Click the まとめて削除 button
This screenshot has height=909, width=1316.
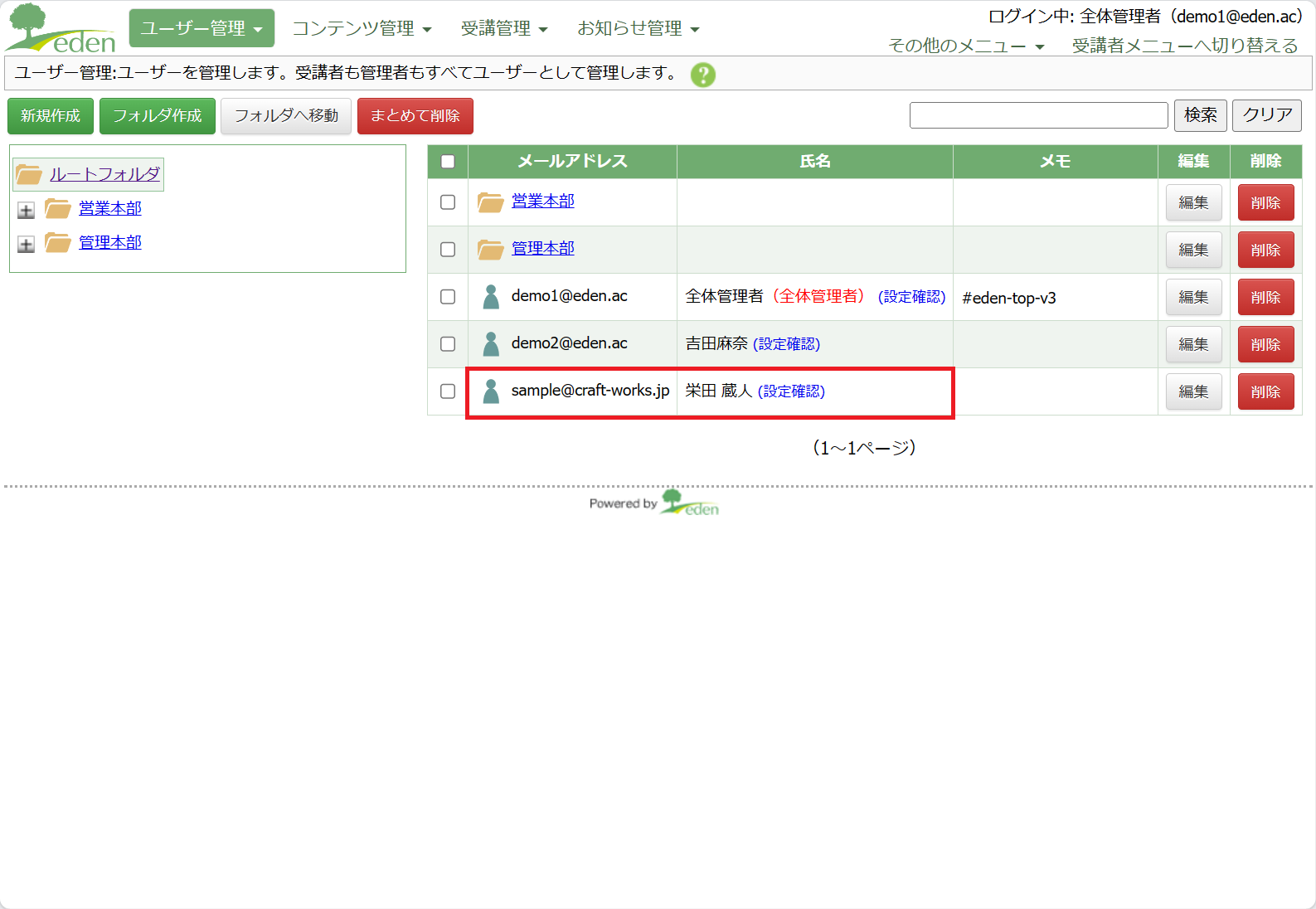pos(415,115)
